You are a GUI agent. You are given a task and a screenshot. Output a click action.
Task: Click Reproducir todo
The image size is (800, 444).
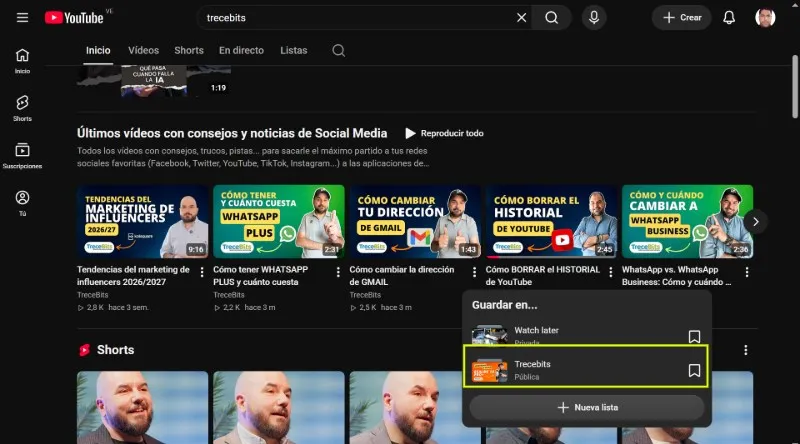[x=444, y=133]
